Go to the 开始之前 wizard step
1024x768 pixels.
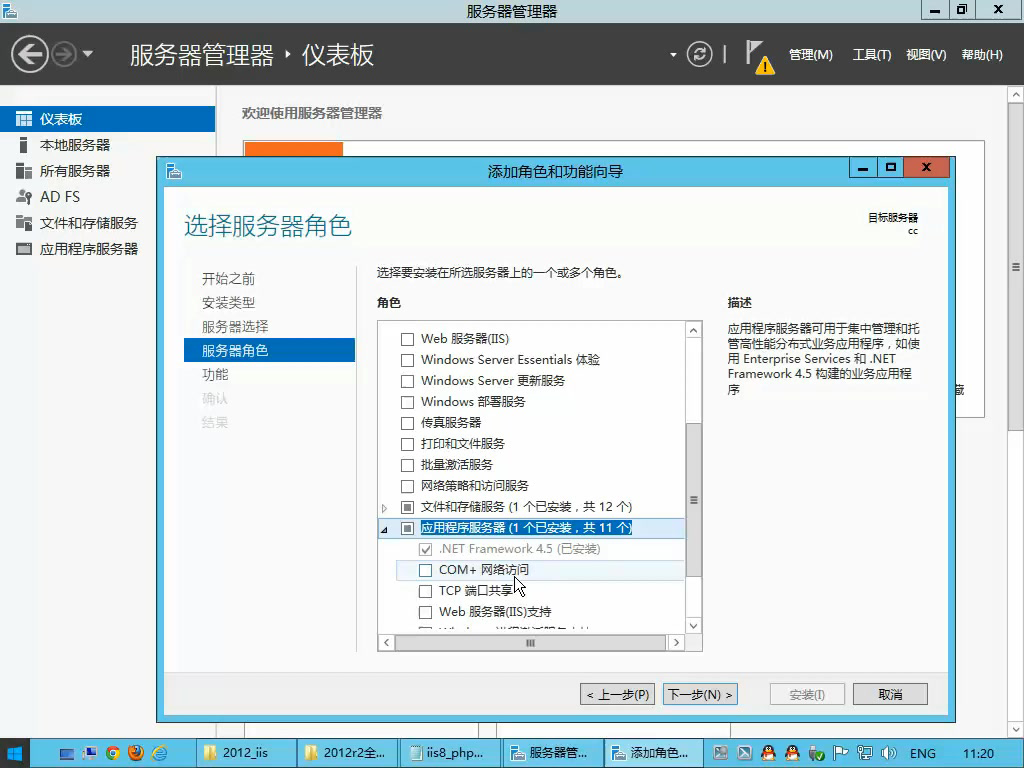[x=228, y=279]
